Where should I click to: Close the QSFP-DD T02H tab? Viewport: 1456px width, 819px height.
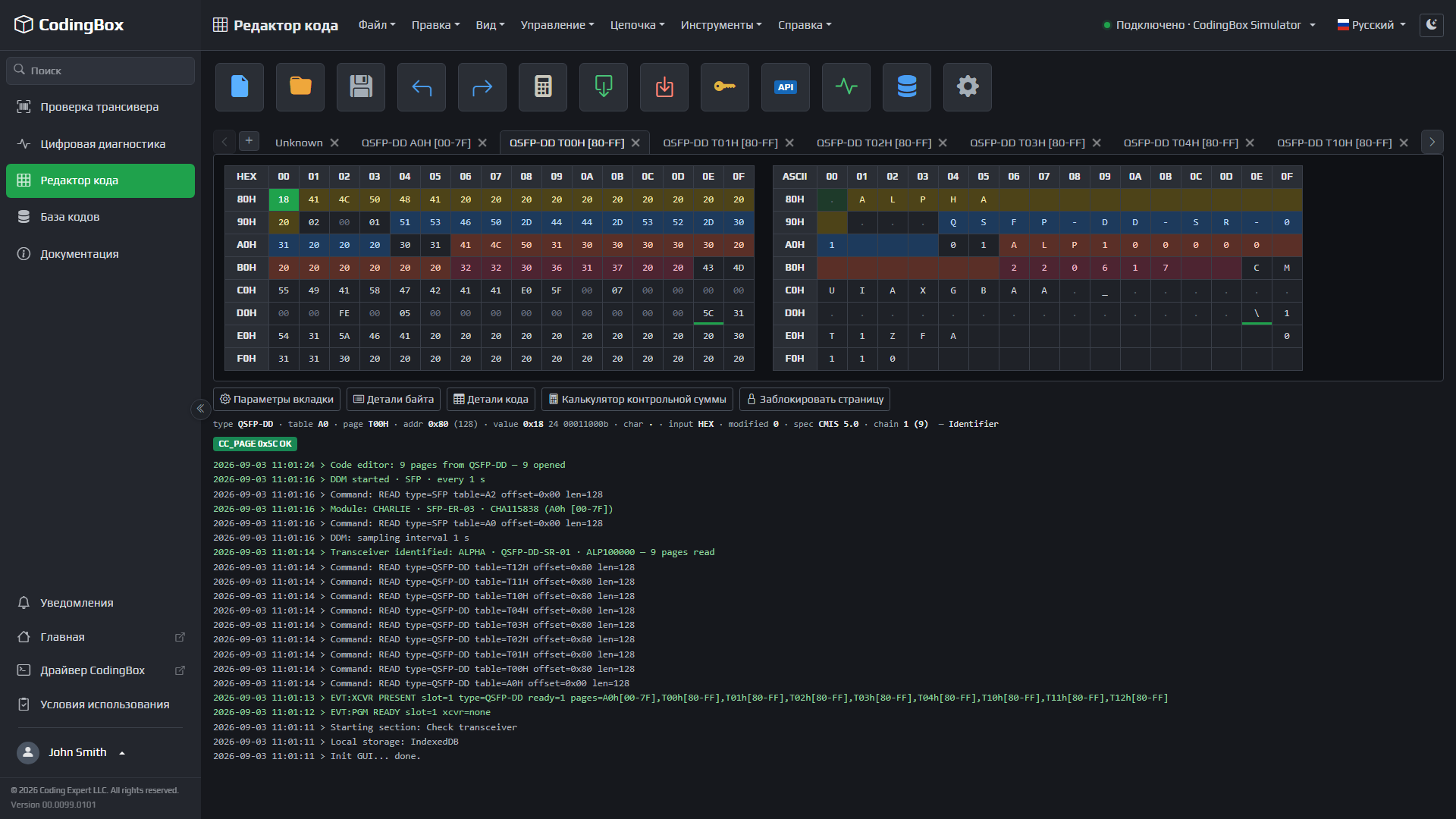pos(943,143)
